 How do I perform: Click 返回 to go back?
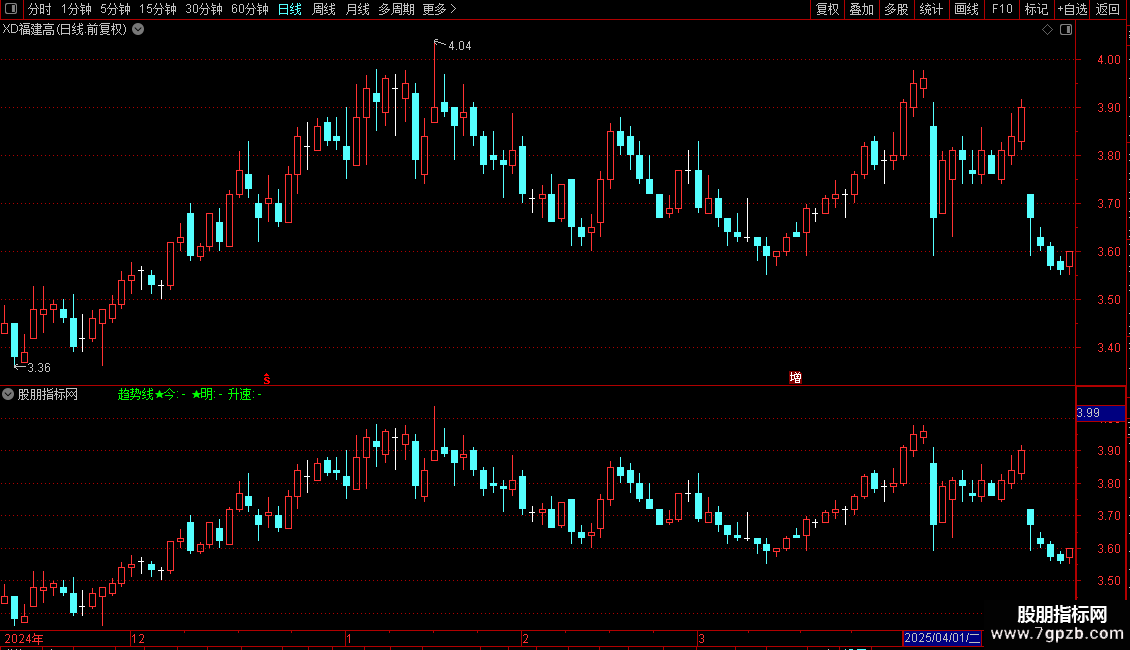[x=1108, y=9]
